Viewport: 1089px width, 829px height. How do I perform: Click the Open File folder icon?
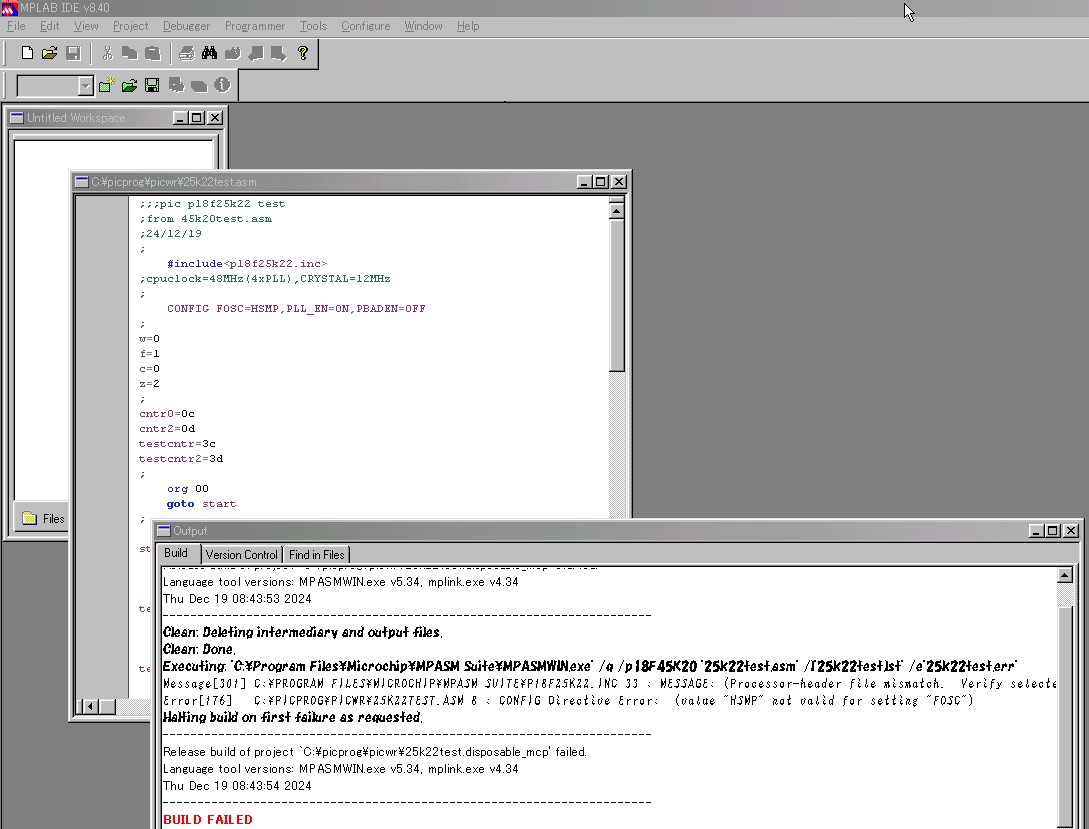point(49,53)
